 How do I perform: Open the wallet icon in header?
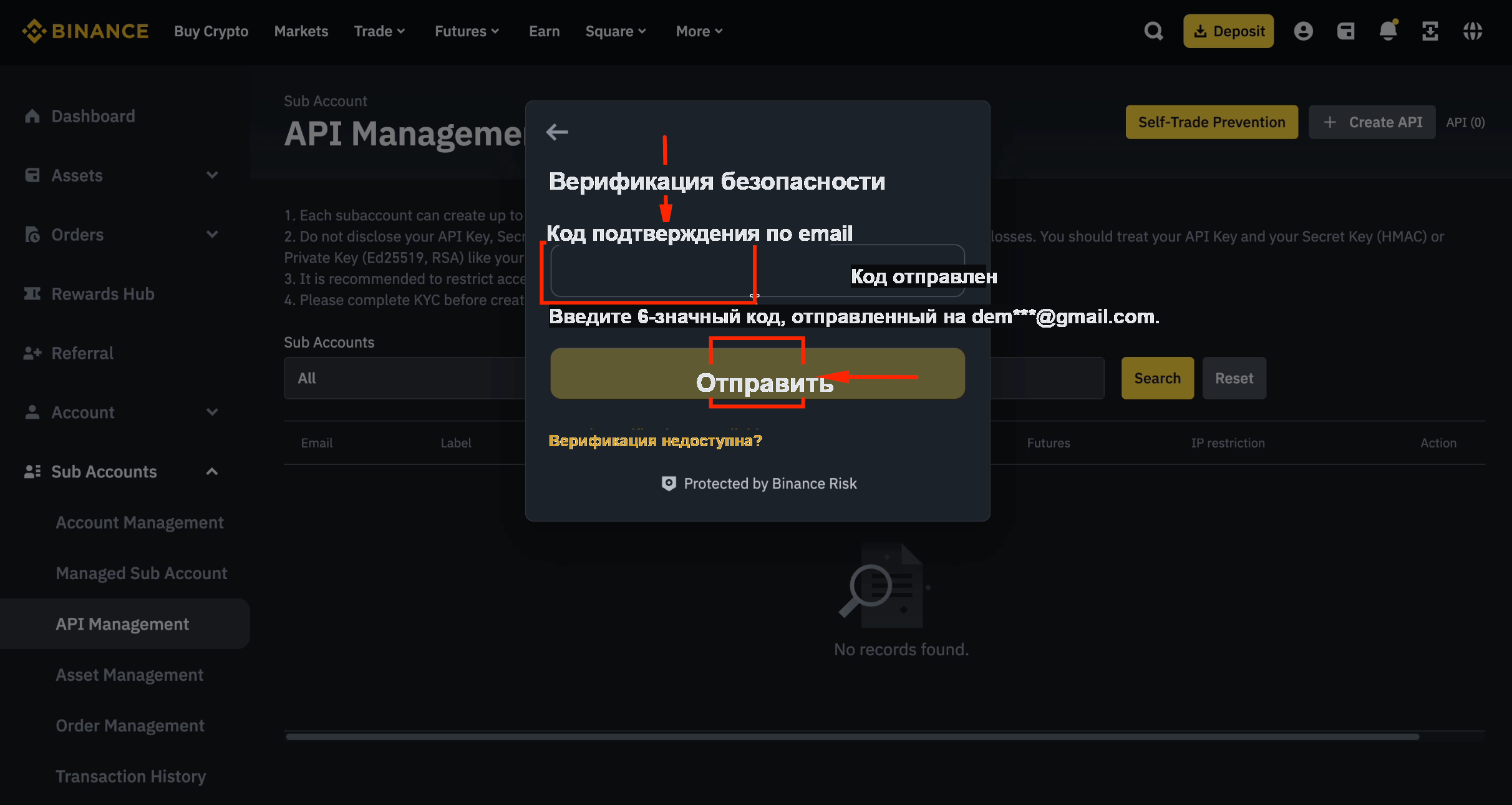click(x=1345, y=31)
